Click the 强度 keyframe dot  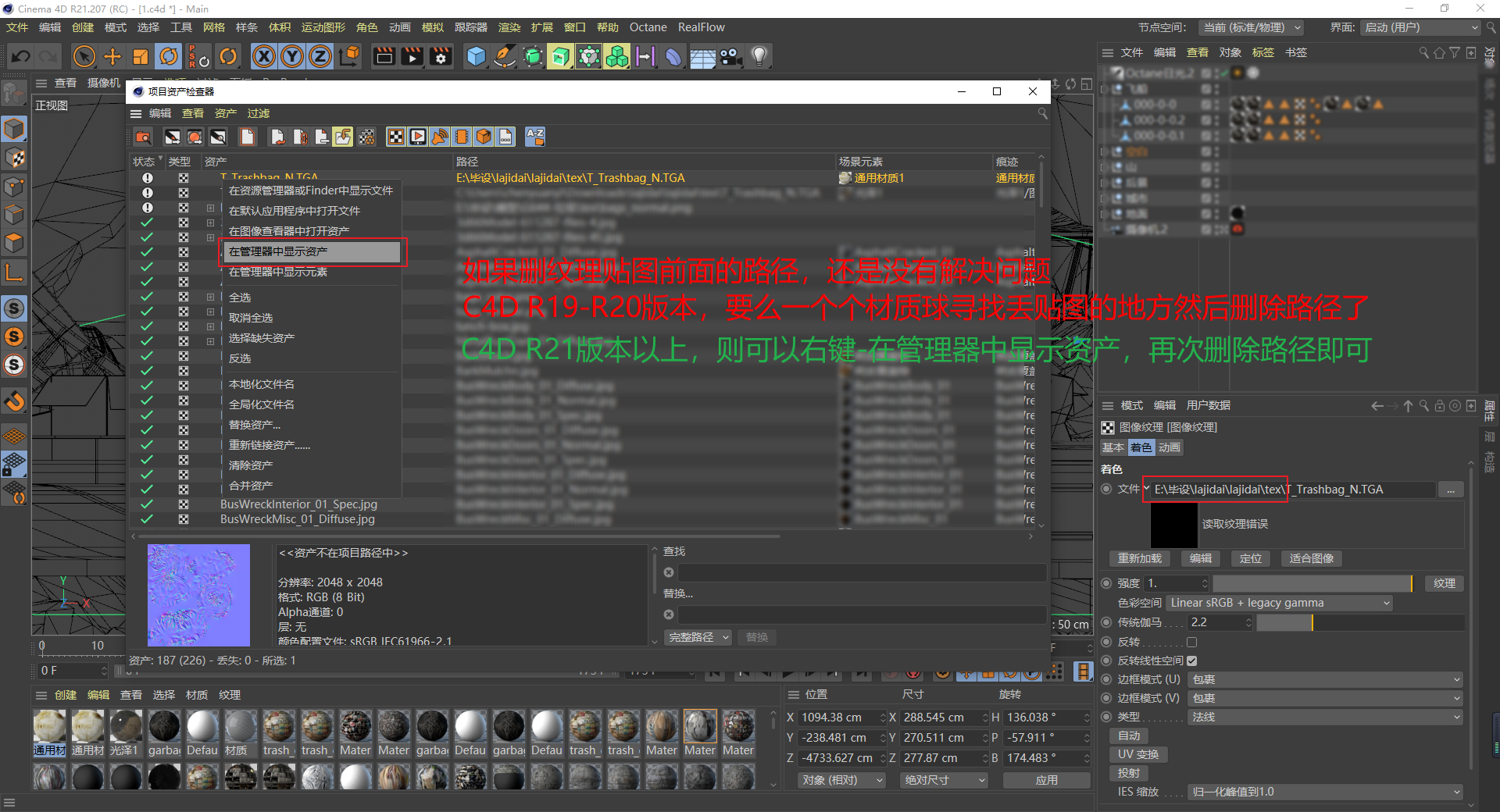point(1106,583)
